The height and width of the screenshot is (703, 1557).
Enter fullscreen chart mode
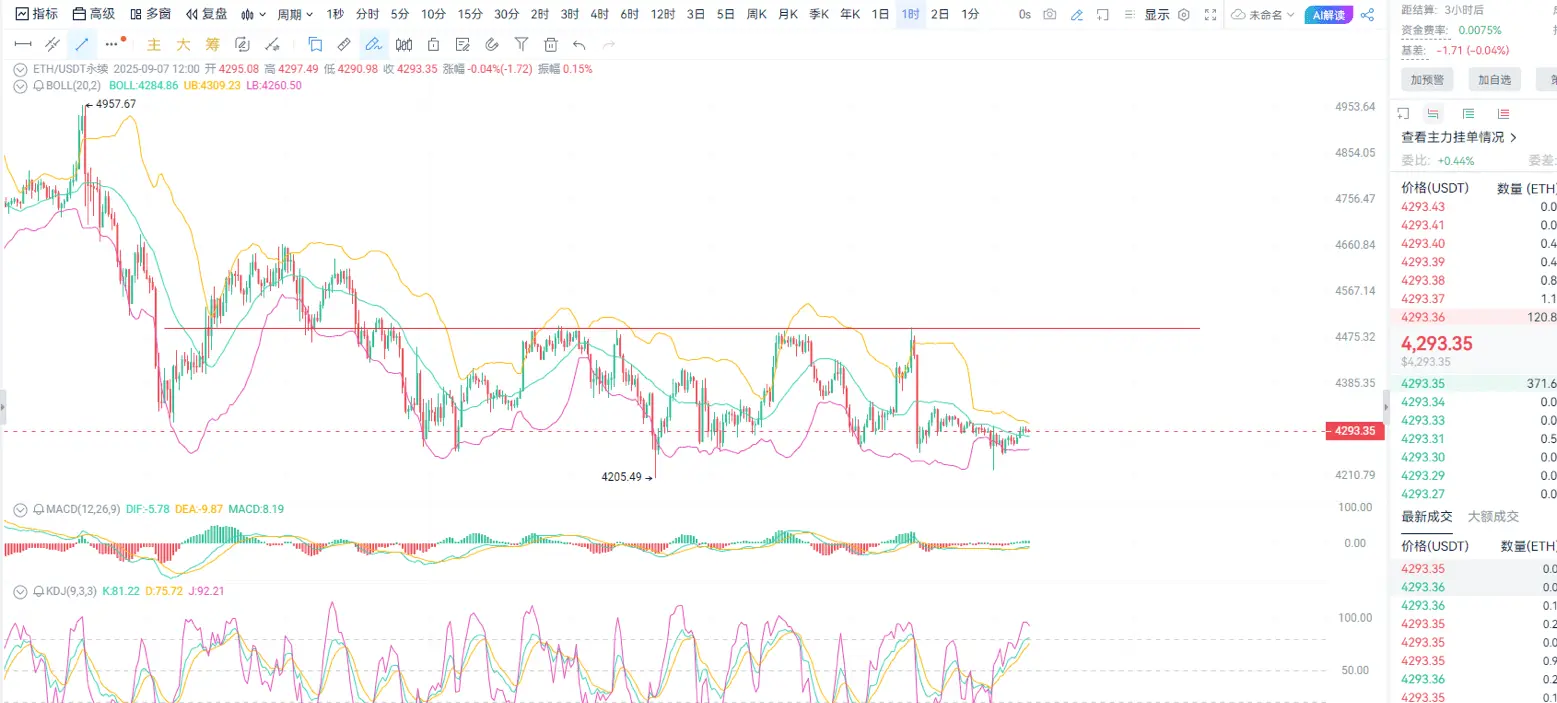pos(1210,14)
